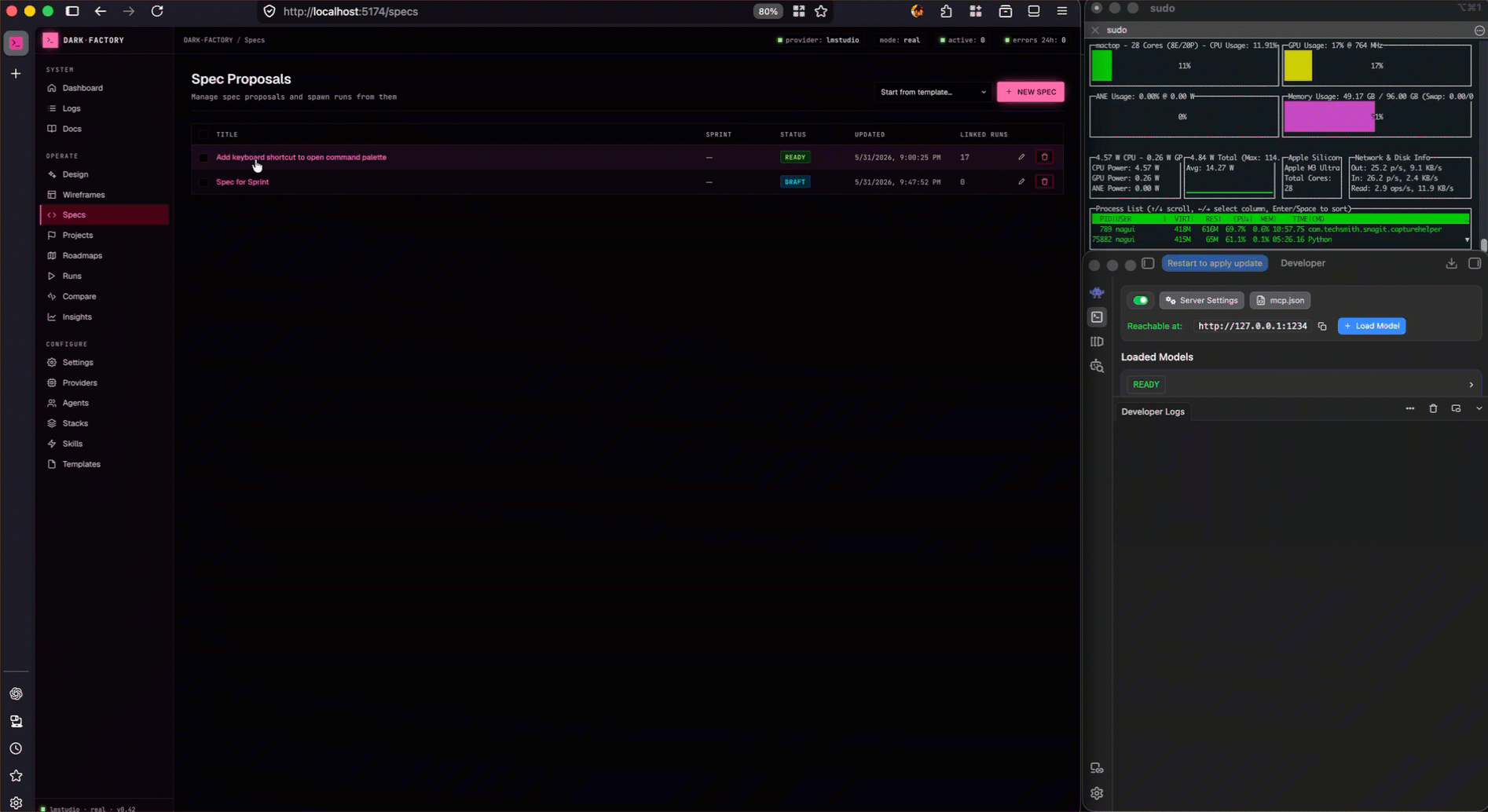Open LM Studio settings gear at bottom

coord(1097,793)
